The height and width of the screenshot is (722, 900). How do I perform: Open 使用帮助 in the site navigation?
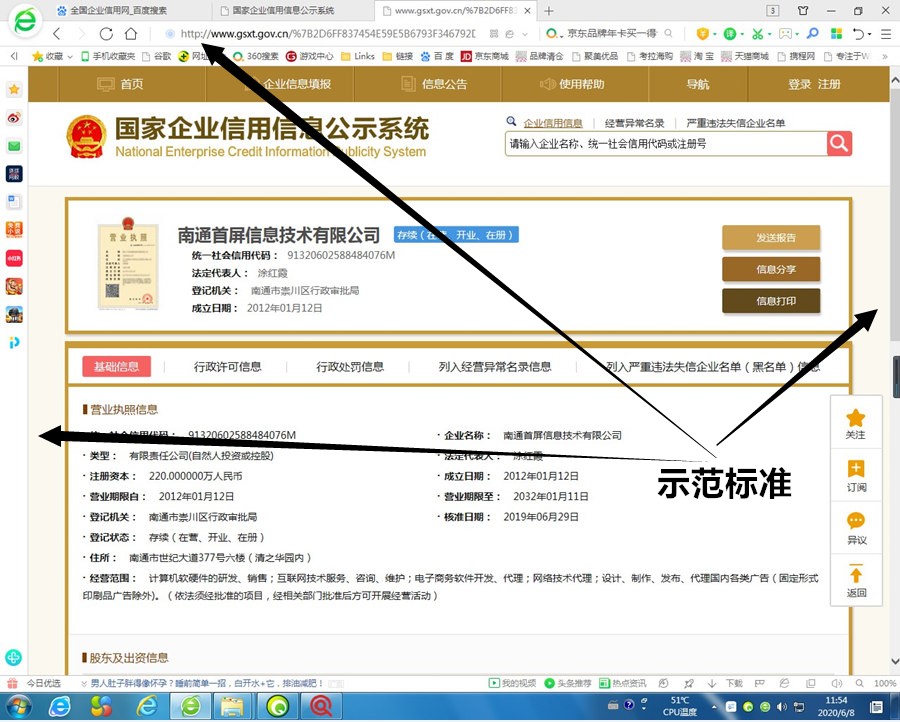[x=572, y=84]
